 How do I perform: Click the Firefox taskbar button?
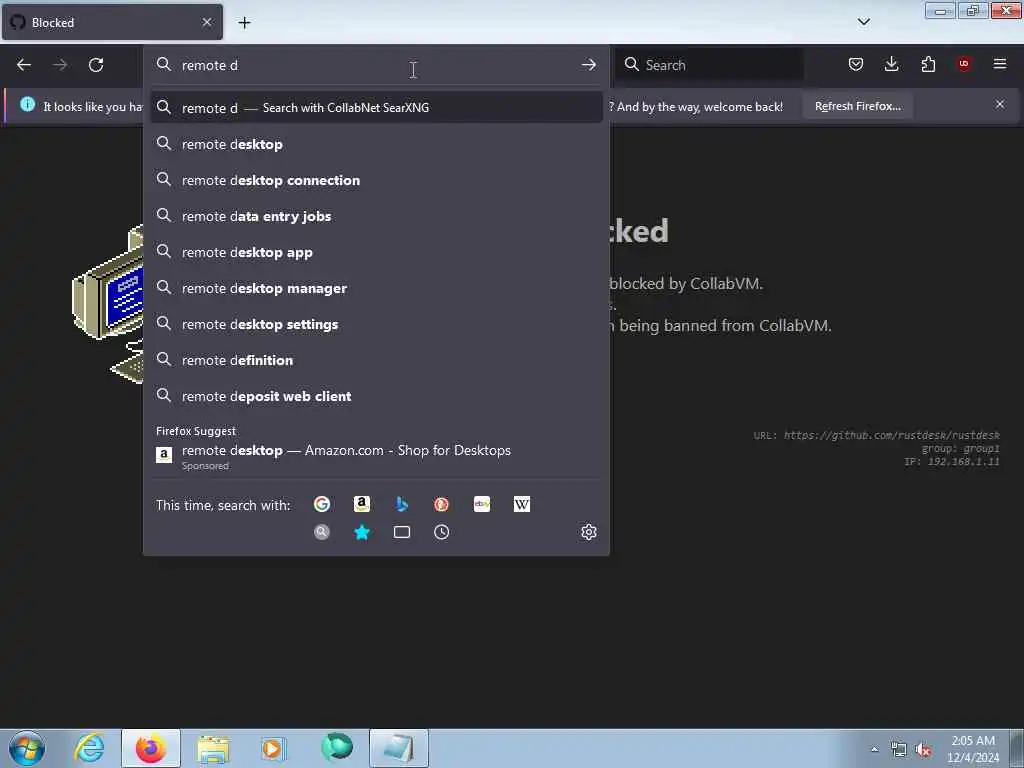(151, 748)
